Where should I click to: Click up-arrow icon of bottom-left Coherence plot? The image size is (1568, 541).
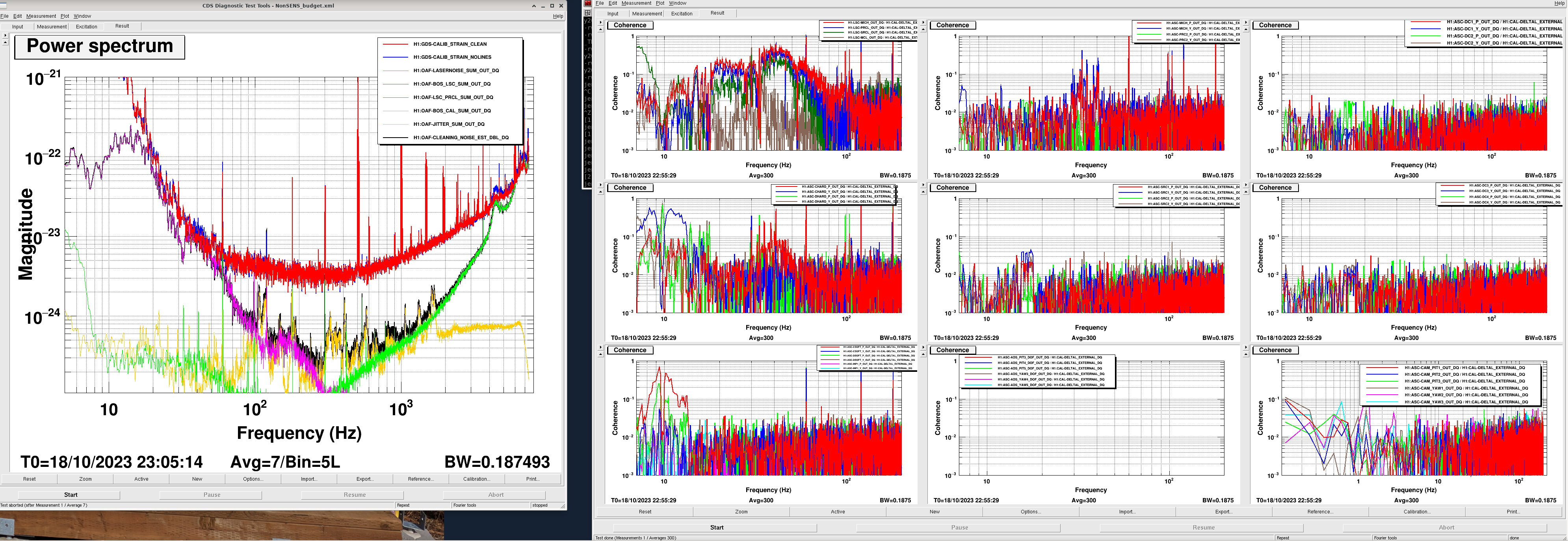(x=600, y=354)
